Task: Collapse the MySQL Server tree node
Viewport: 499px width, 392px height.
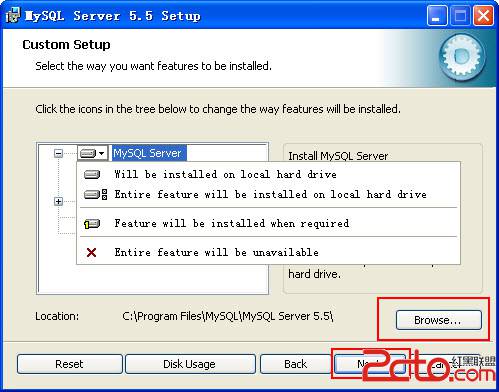Action: point(58,153)
